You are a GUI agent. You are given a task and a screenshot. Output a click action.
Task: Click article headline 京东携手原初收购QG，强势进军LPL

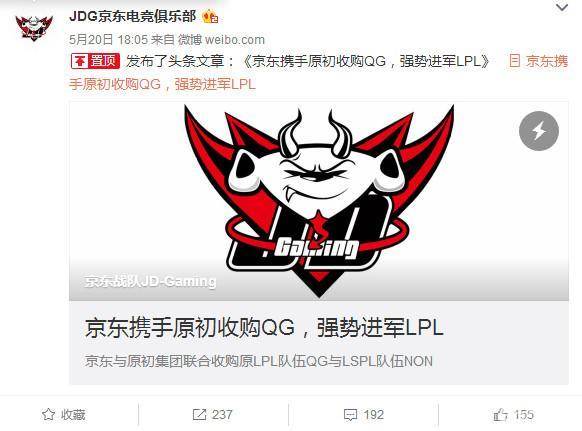(x=264, y=327)
